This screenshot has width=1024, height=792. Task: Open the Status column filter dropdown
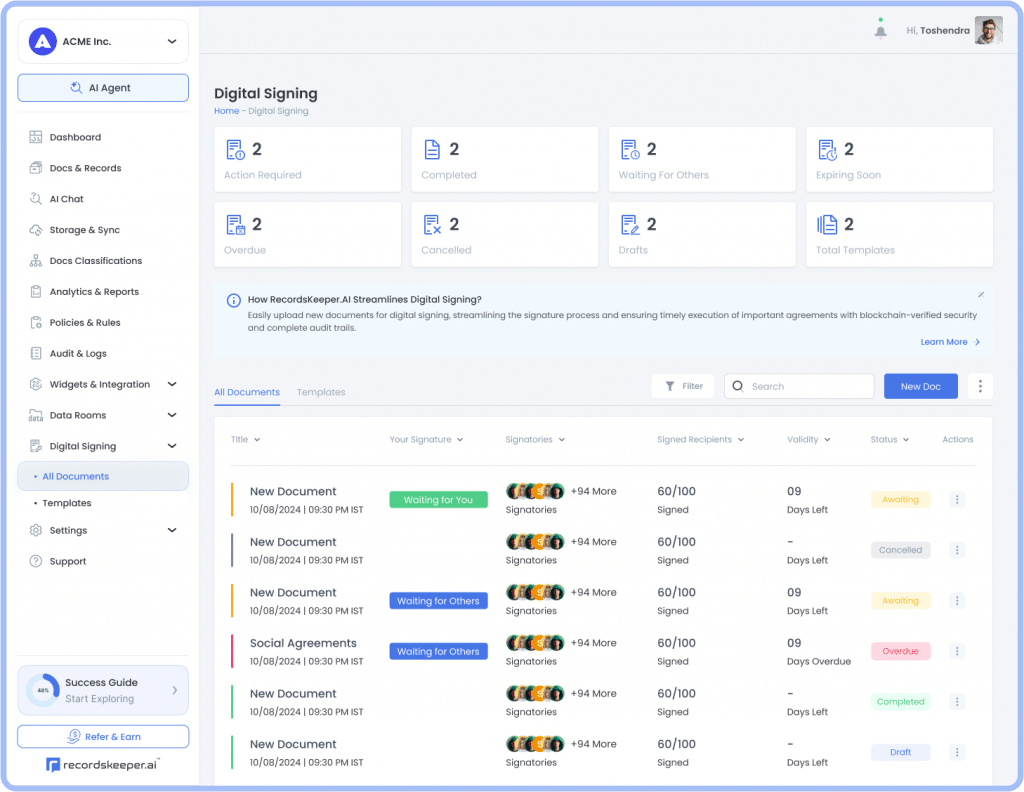pyautogui.click(x=888, y=440)
